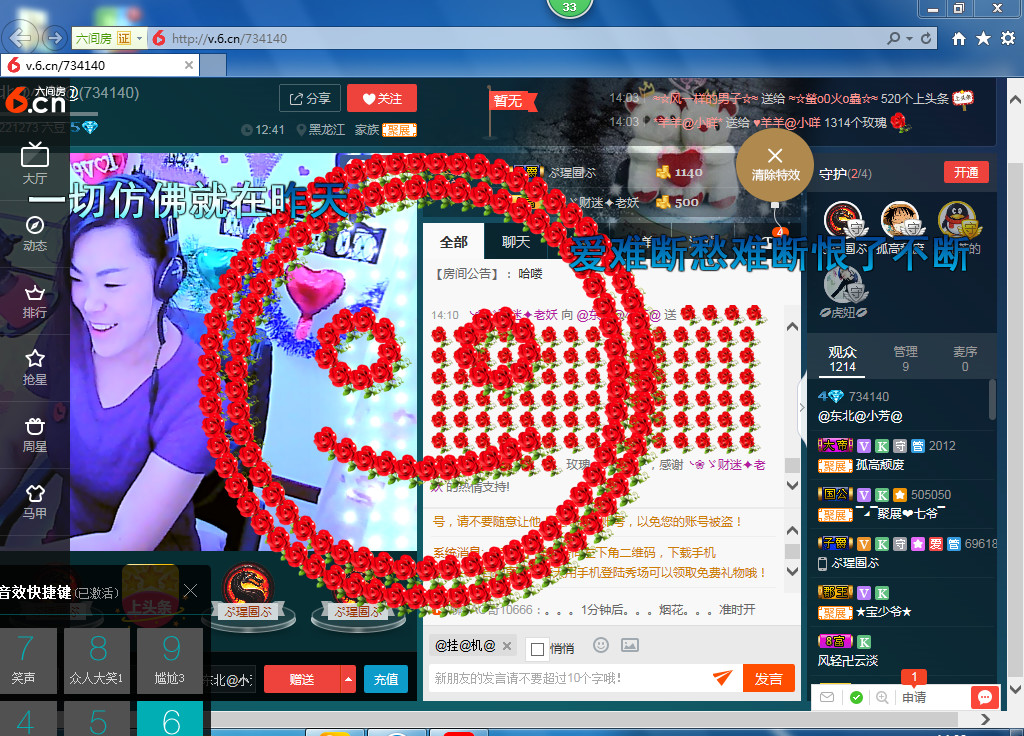Click the image upload icon in chat
This screenshot has height=736, width=1024.
630,645
